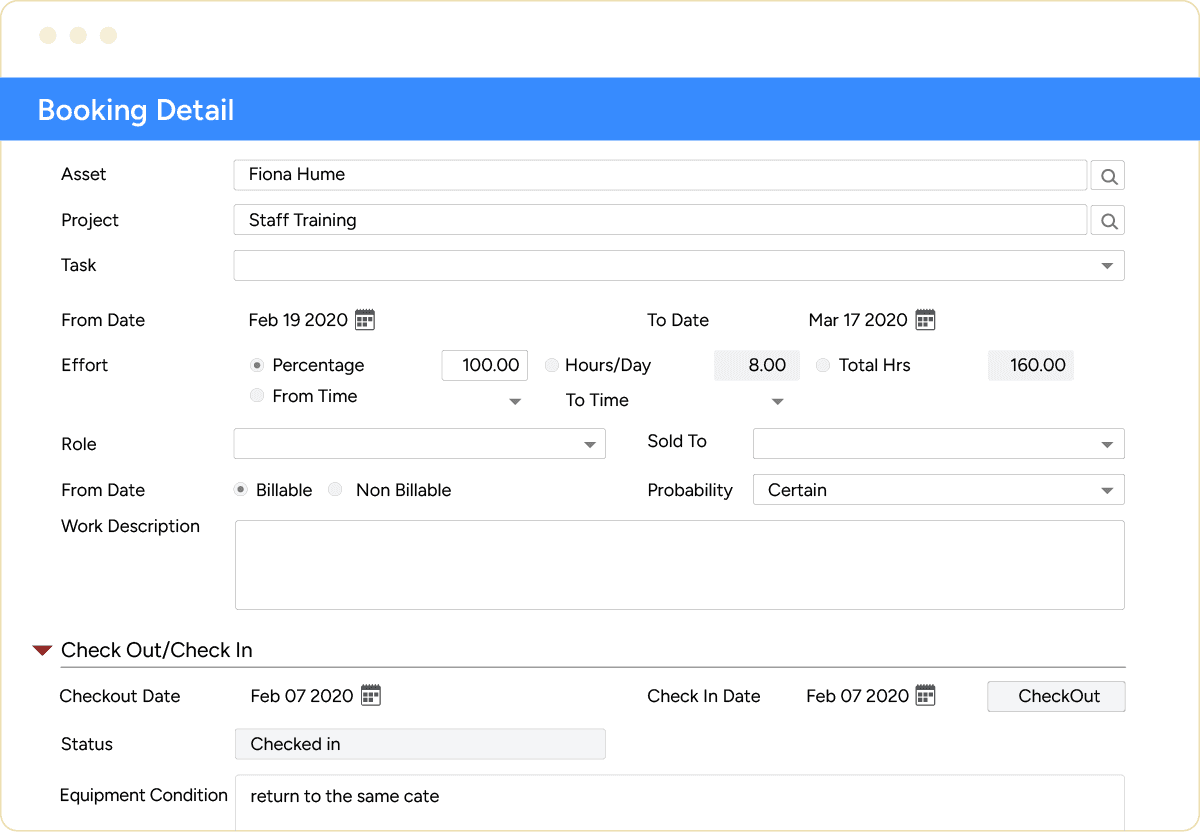Switch billing to Non Billable
1200x832 pixels.
335,489
